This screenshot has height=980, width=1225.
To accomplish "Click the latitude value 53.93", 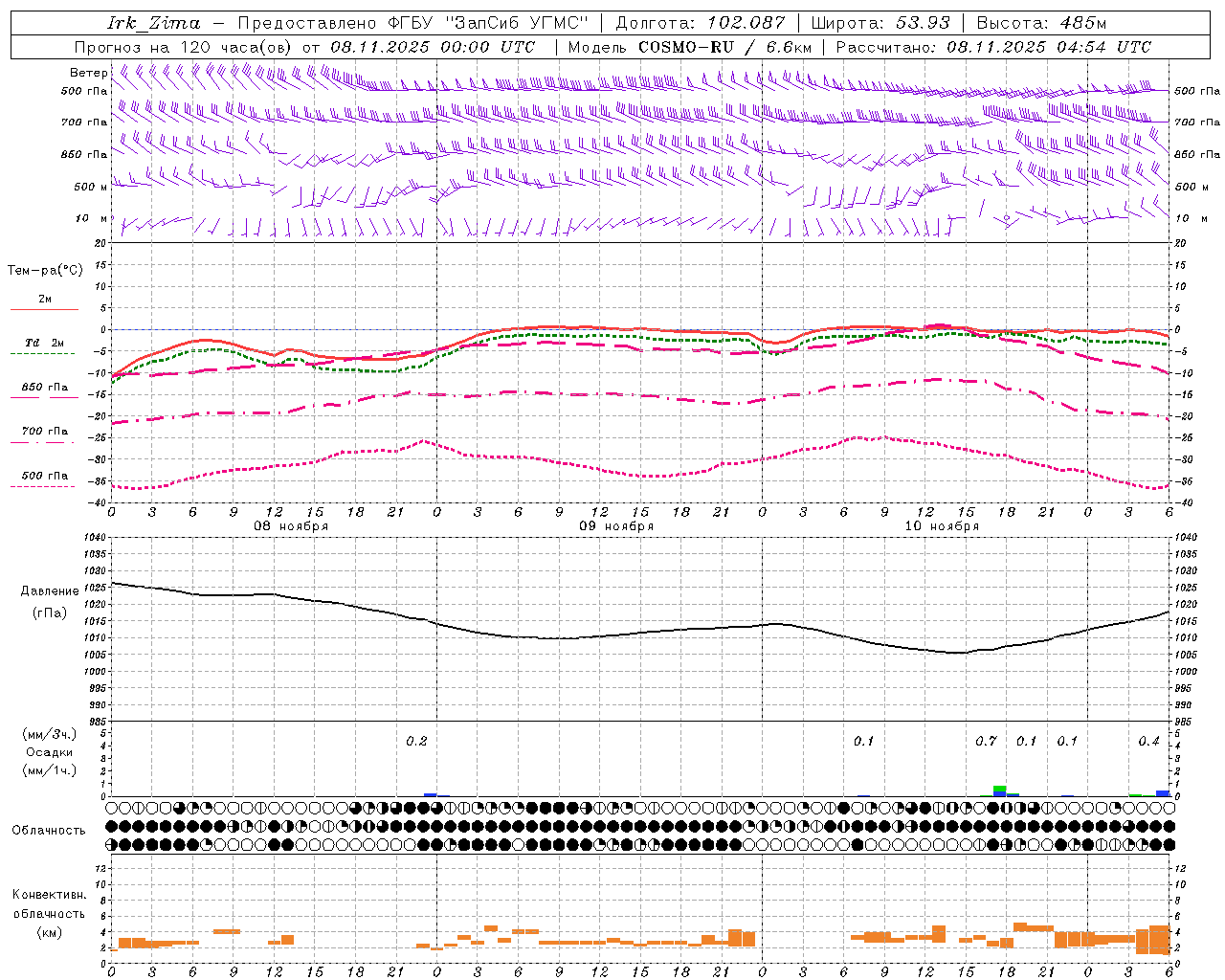I will pyautogui.click(x=923, y=23).
